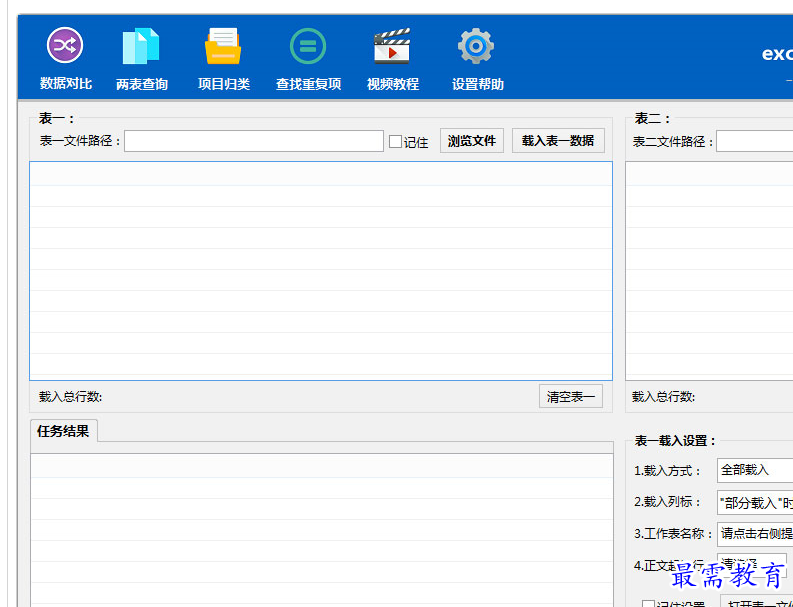Launch the 查找重复项 find duplicates tool

pyautogui.click(x=308, y=58)
